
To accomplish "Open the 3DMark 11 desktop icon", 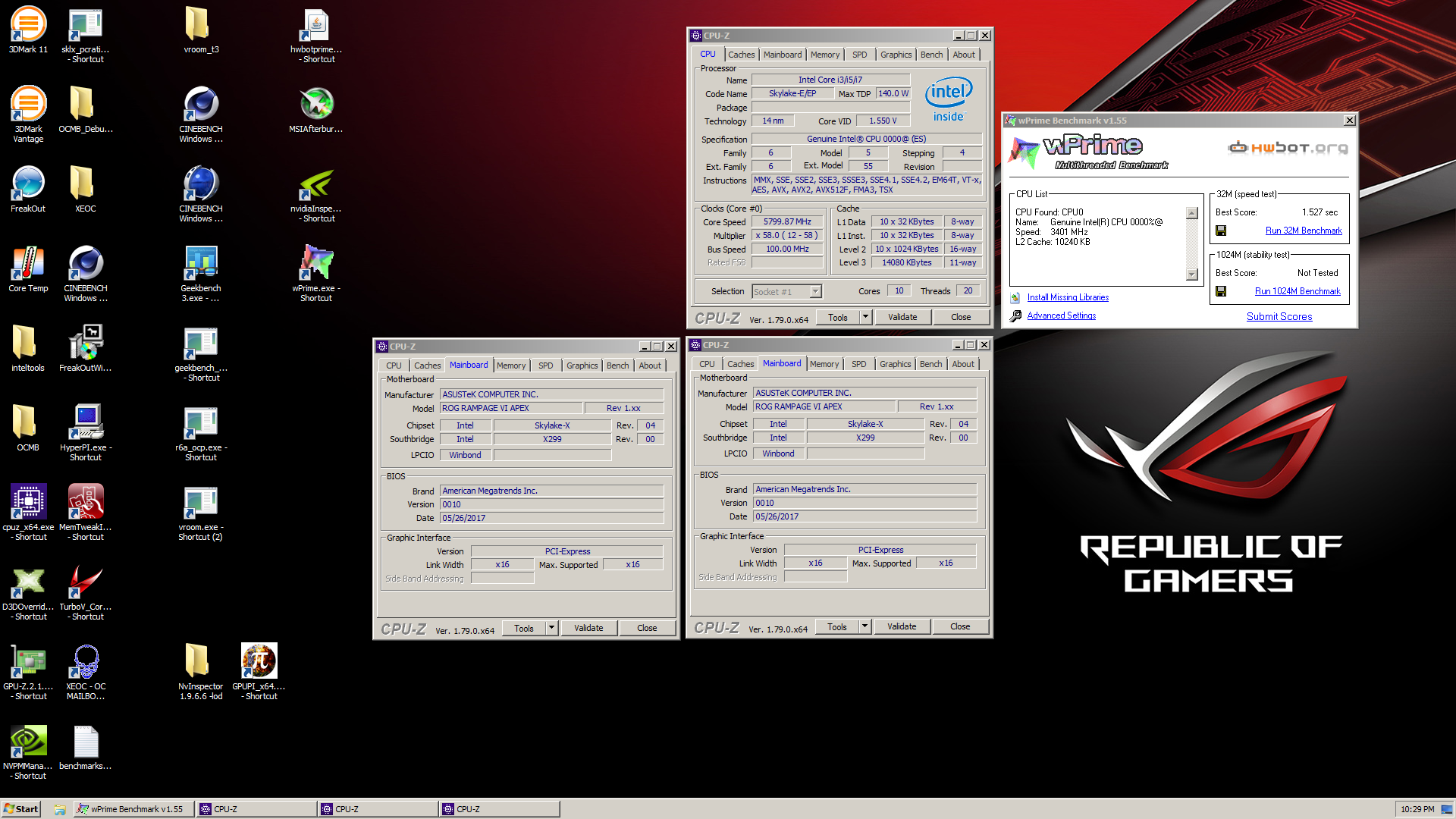I will pos(28,24).
